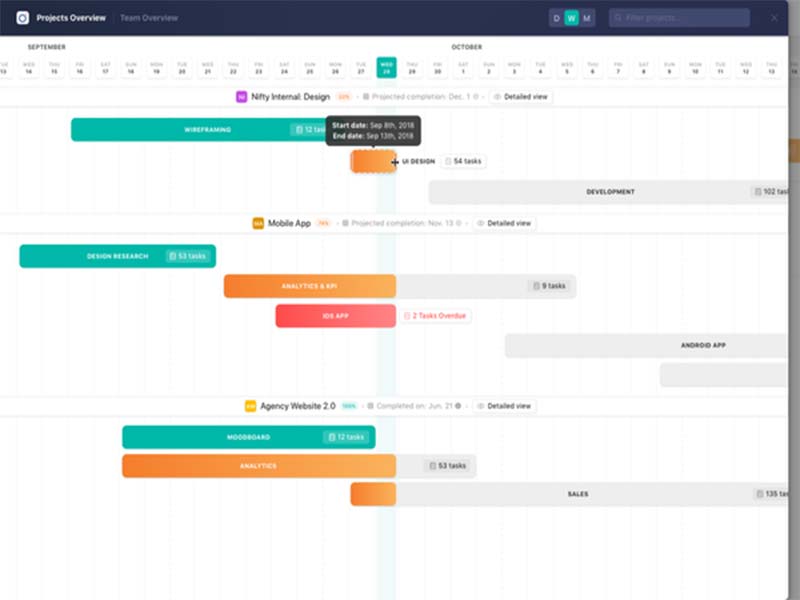
Task: Click the orange Mobile App project avatar
Action: pos(257,224)
